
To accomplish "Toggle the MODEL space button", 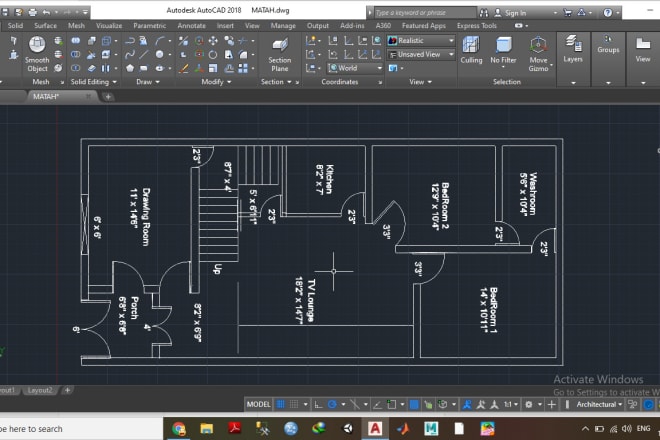I will (x=258, y=405).
